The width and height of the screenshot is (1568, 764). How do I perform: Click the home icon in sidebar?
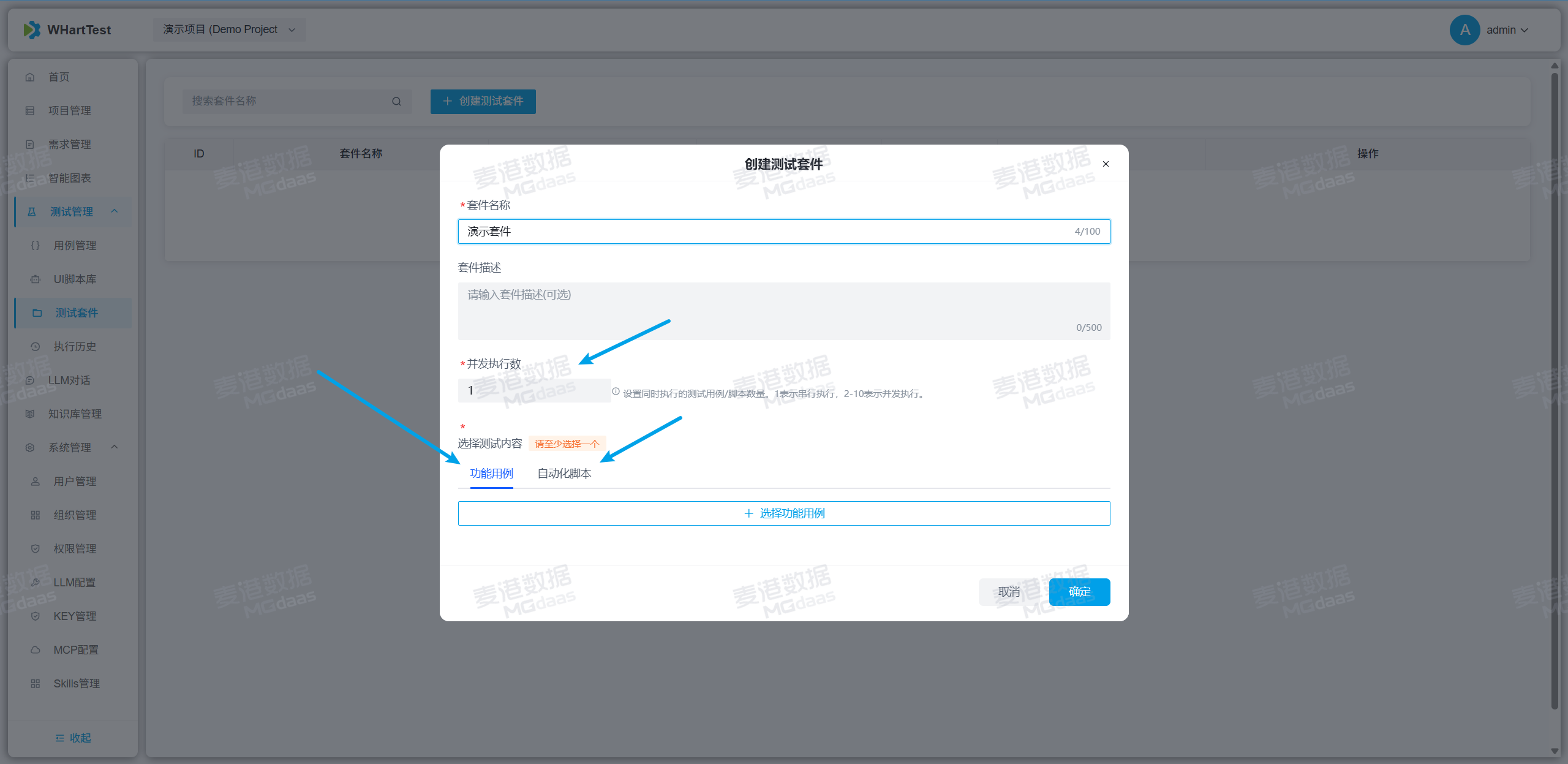[x=30, y=77]
